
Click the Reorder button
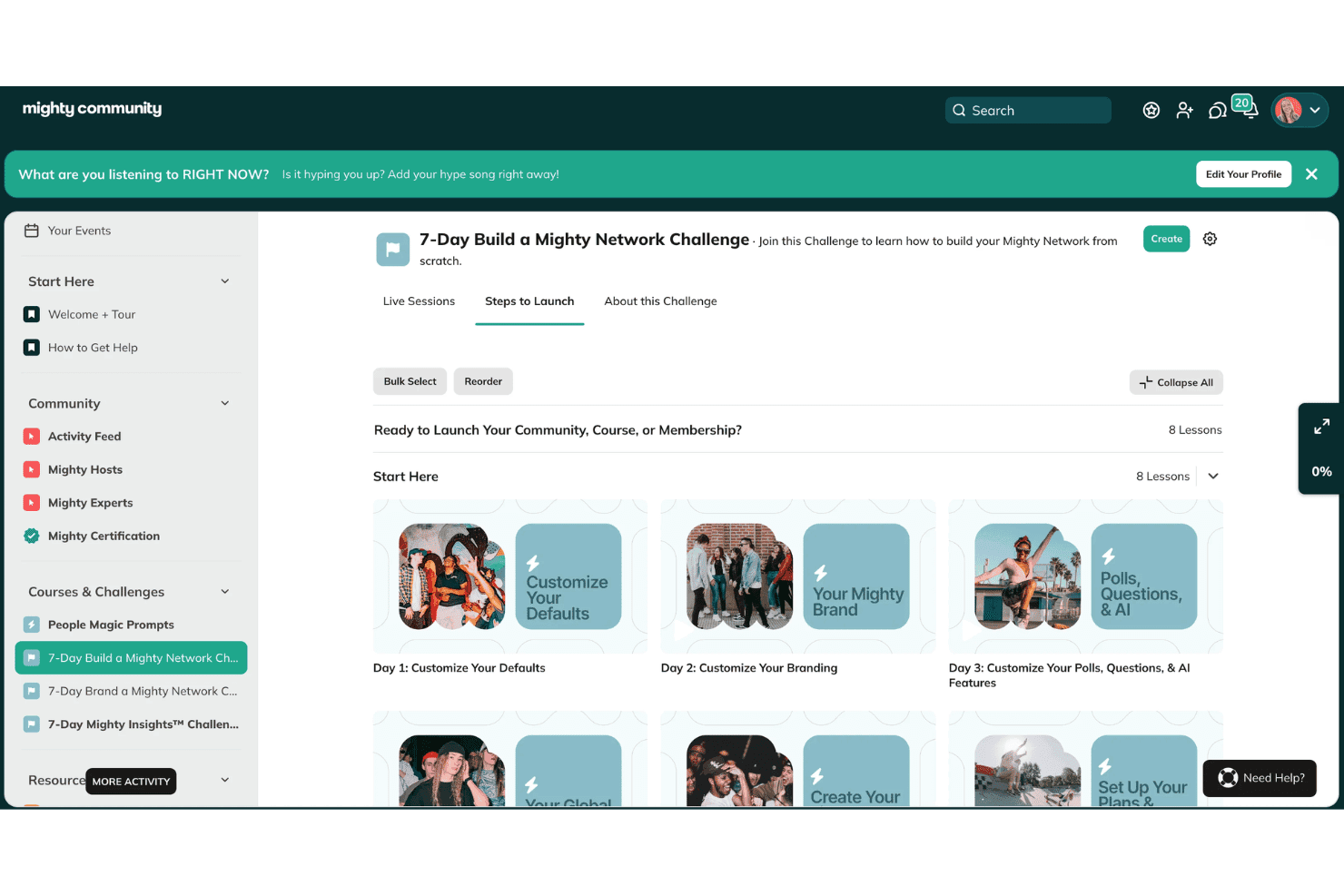(483, 381)
